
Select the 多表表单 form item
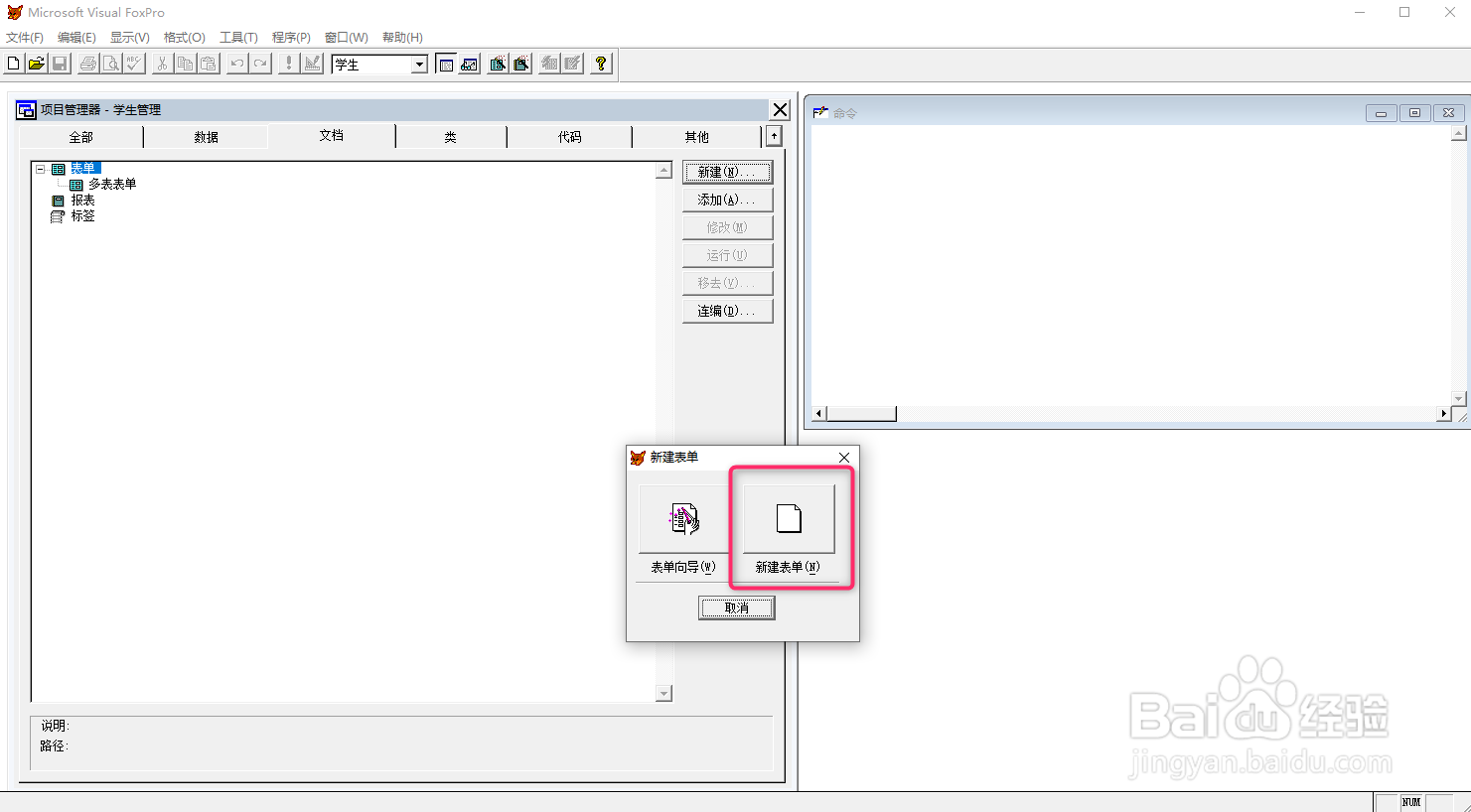pos(112,184)
